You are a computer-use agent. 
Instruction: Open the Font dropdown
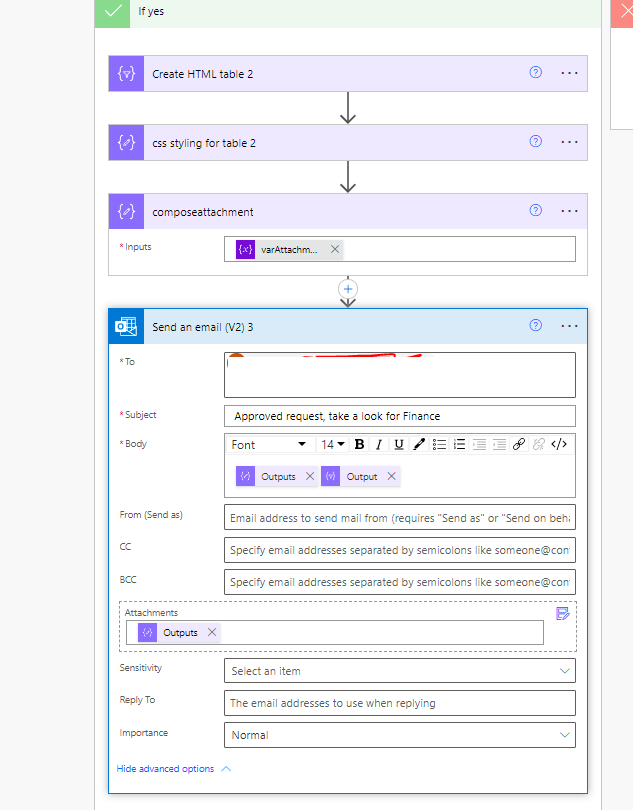[x=269, y=445]
